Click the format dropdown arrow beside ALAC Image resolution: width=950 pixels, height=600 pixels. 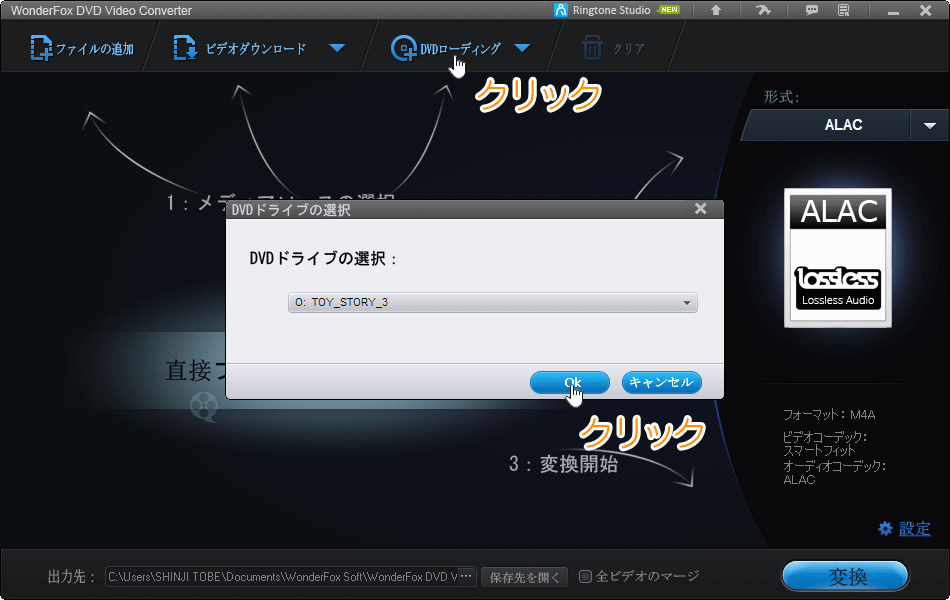pyautogui.click(x=929, y=125)
